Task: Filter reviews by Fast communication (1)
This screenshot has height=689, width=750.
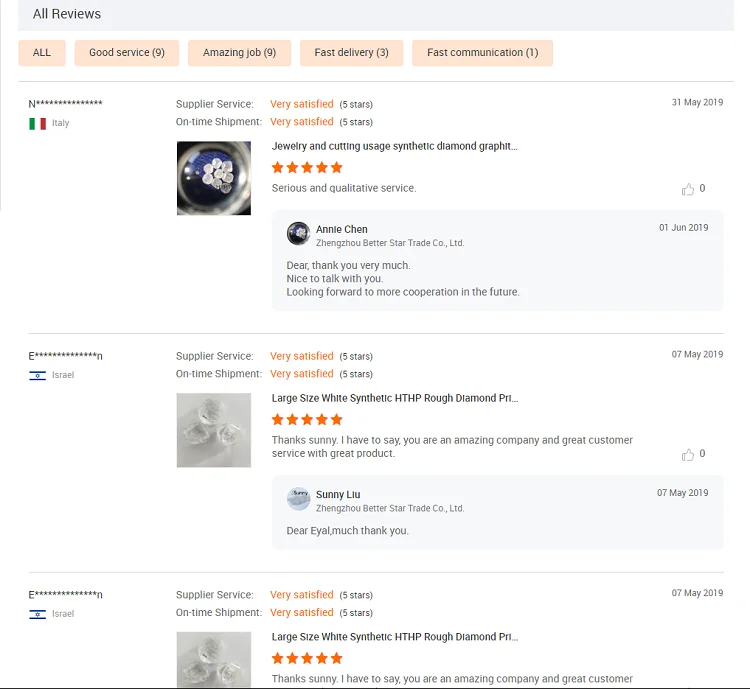Action: click(483, 53)
